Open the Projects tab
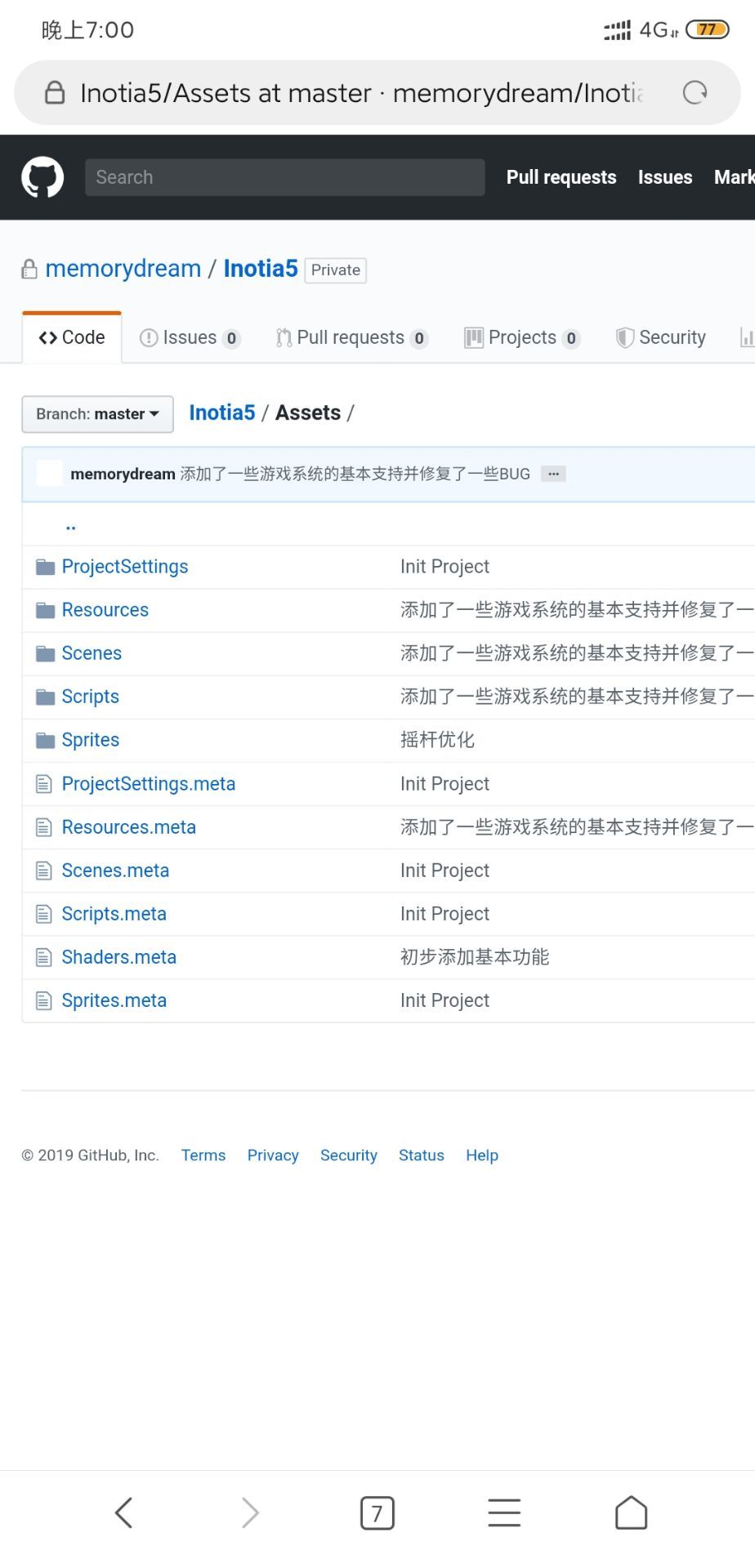This screenshot has height=1568, width=755. pyautogui.click(x=522, y=337)
